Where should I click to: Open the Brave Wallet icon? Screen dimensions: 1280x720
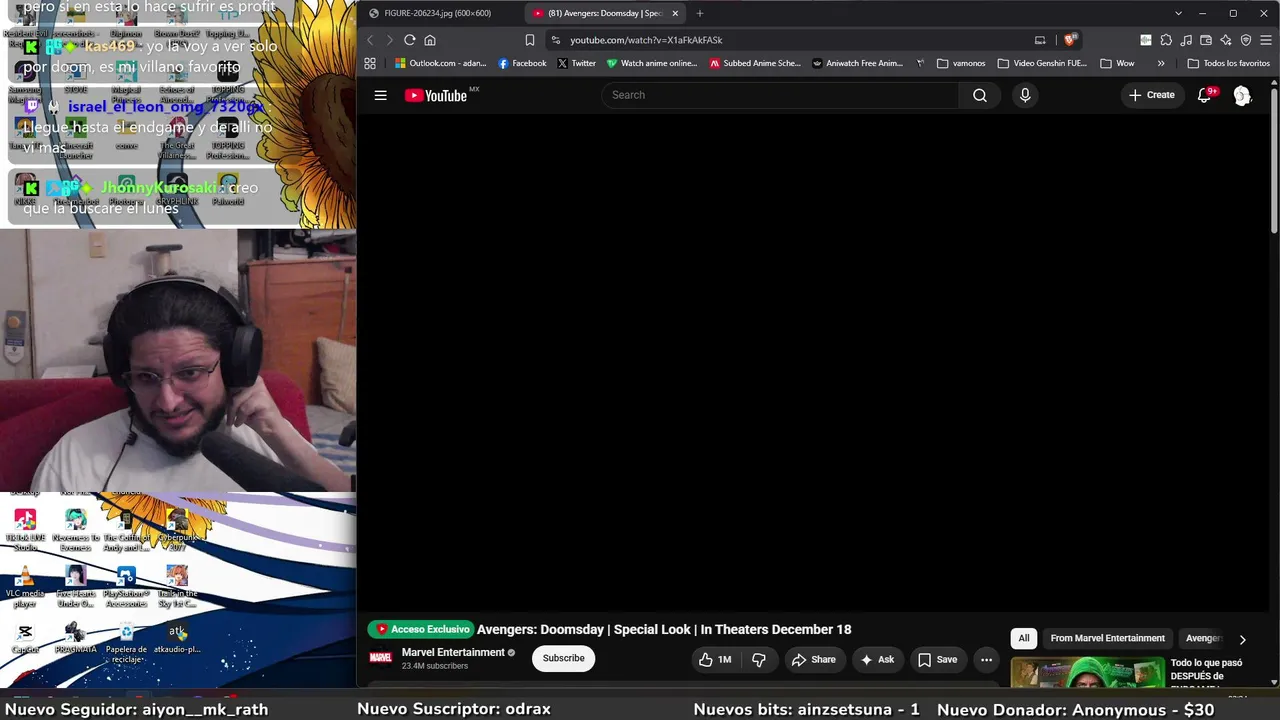point(1206,40)
